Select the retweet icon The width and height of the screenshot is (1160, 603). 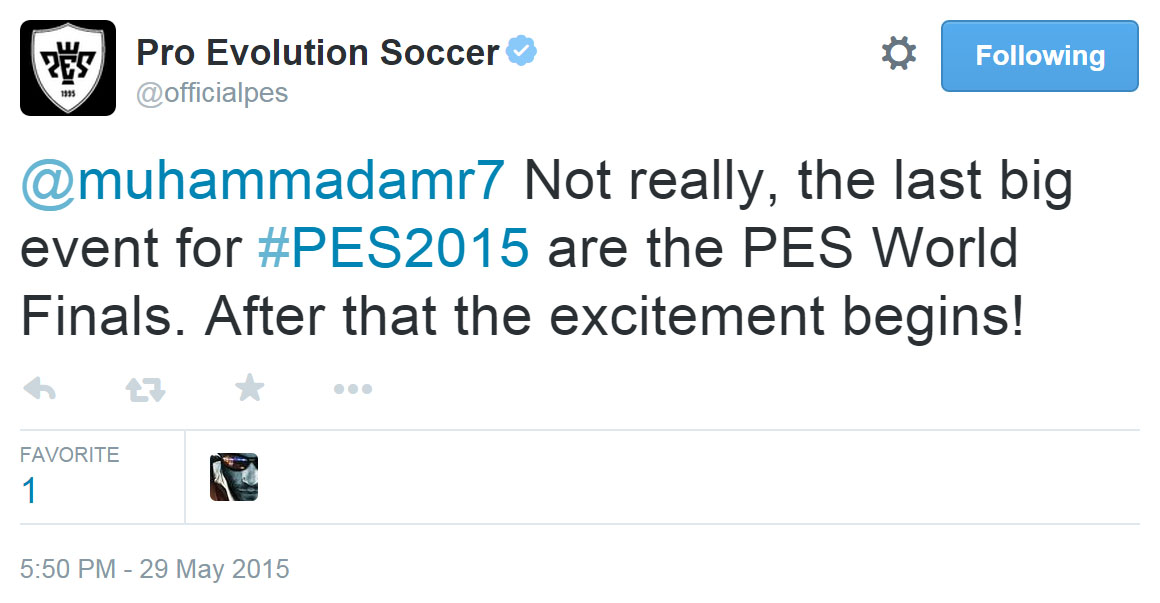click(145, 388)
